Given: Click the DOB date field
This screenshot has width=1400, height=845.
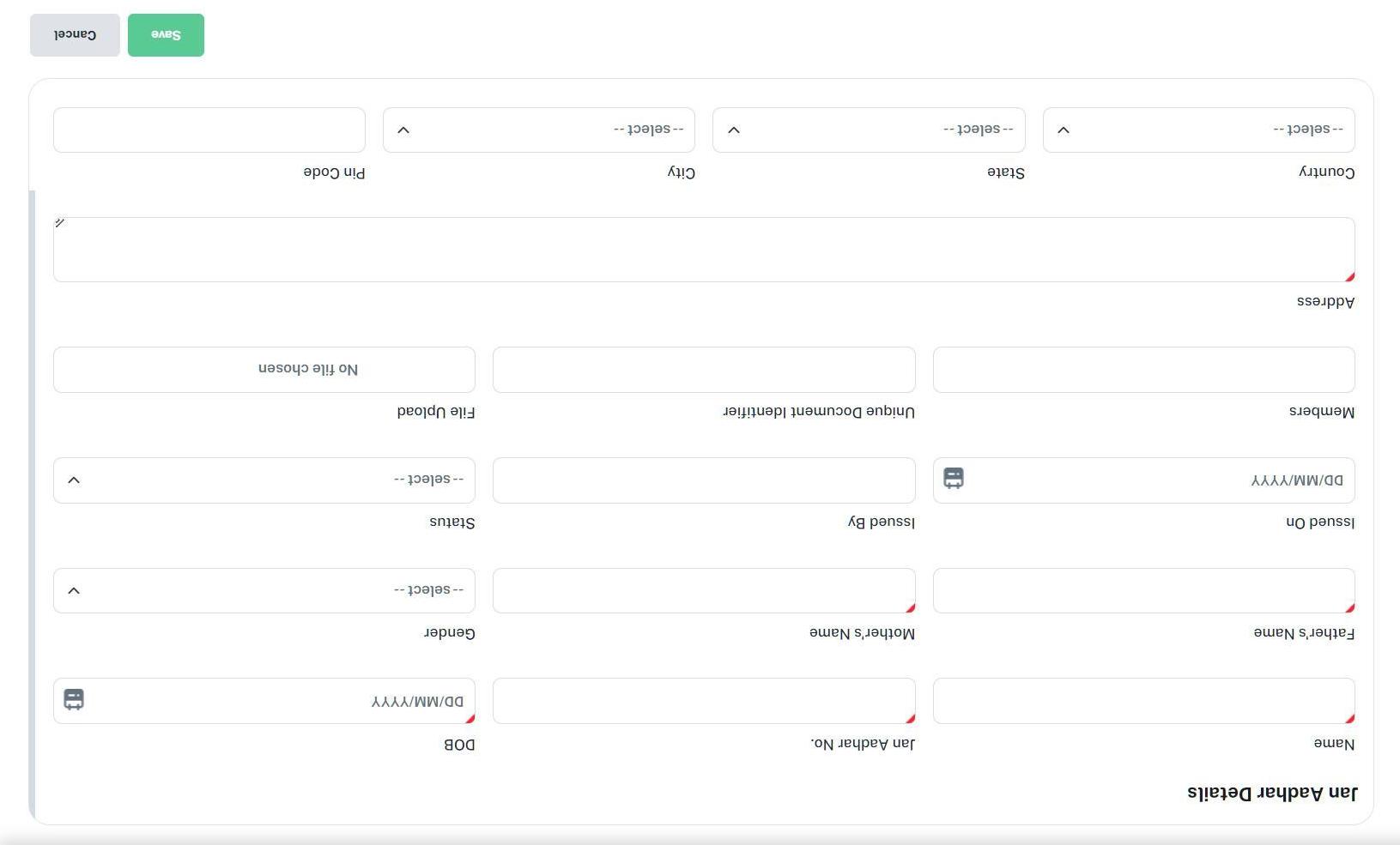Looking at the screenshot, I should coord(264,701).
